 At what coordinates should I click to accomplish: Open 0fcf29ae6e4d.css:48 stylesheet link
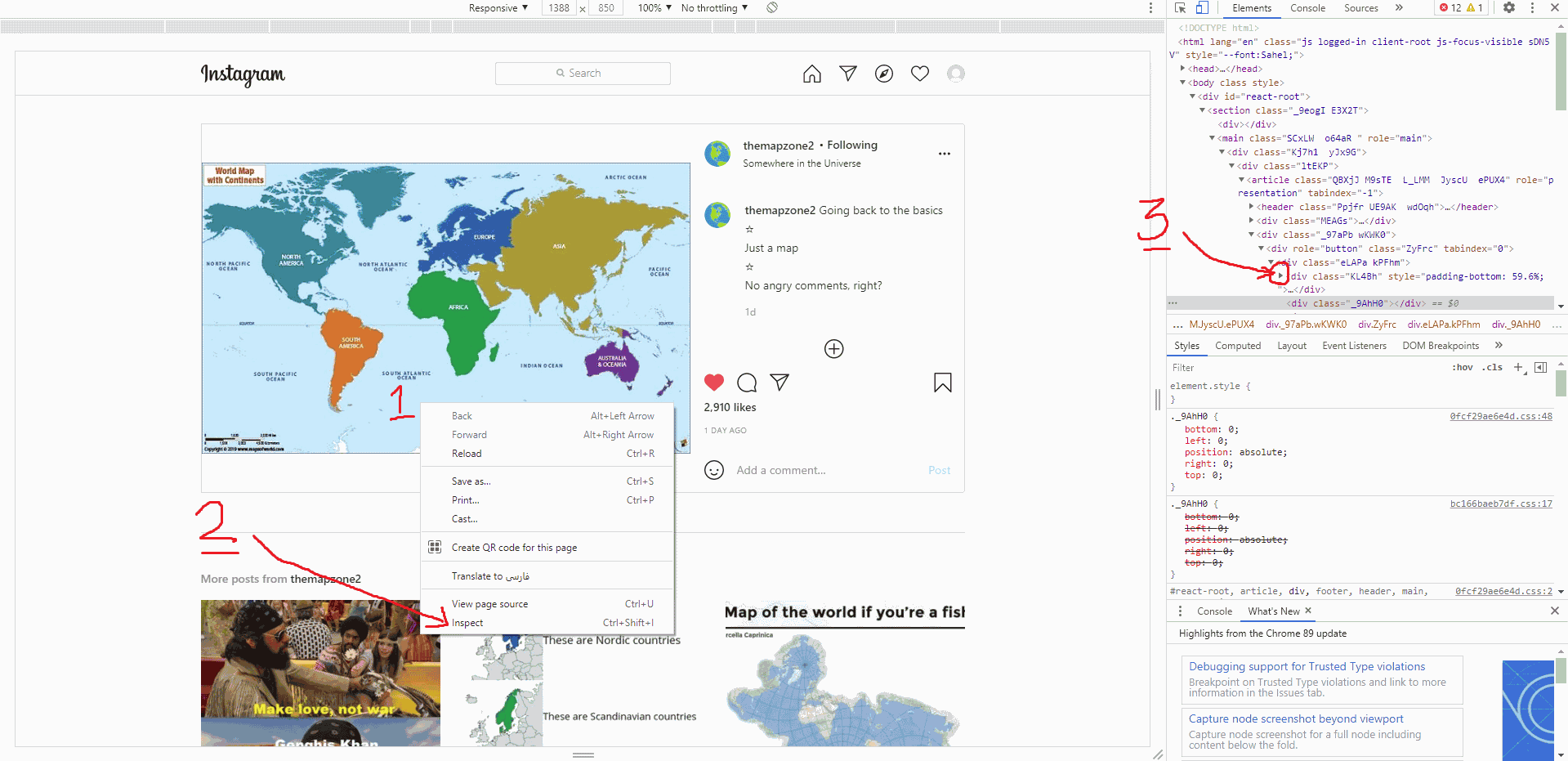[1500, 416]
